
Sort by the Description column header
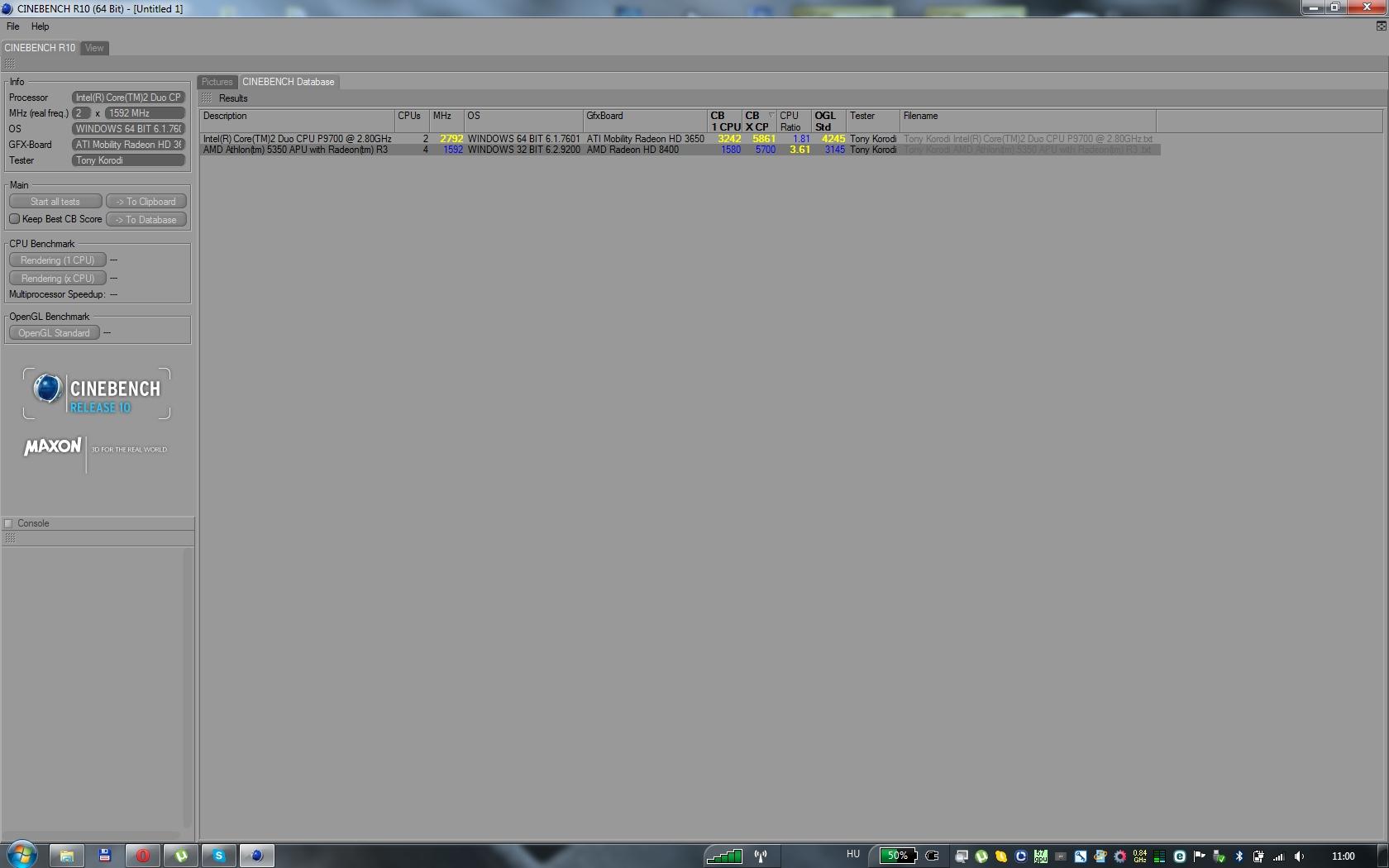point(297,121)
